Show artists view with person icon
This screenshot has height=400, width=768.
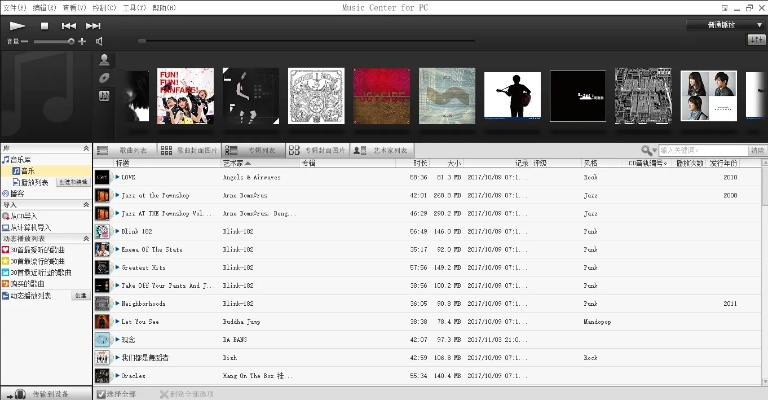[104, 60]
